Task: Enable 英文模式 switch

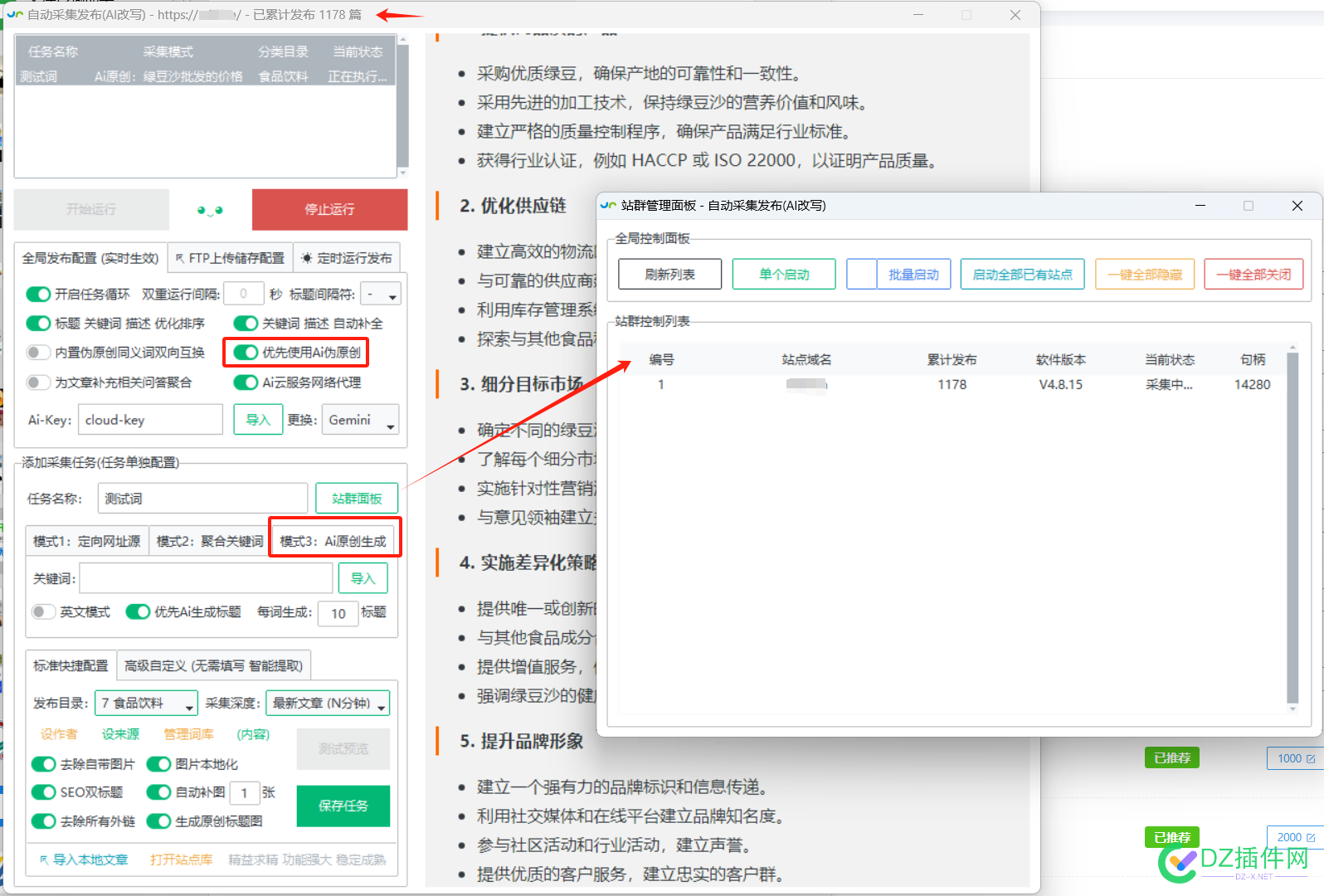Action: pyautogui.click(x=43, y=611)
